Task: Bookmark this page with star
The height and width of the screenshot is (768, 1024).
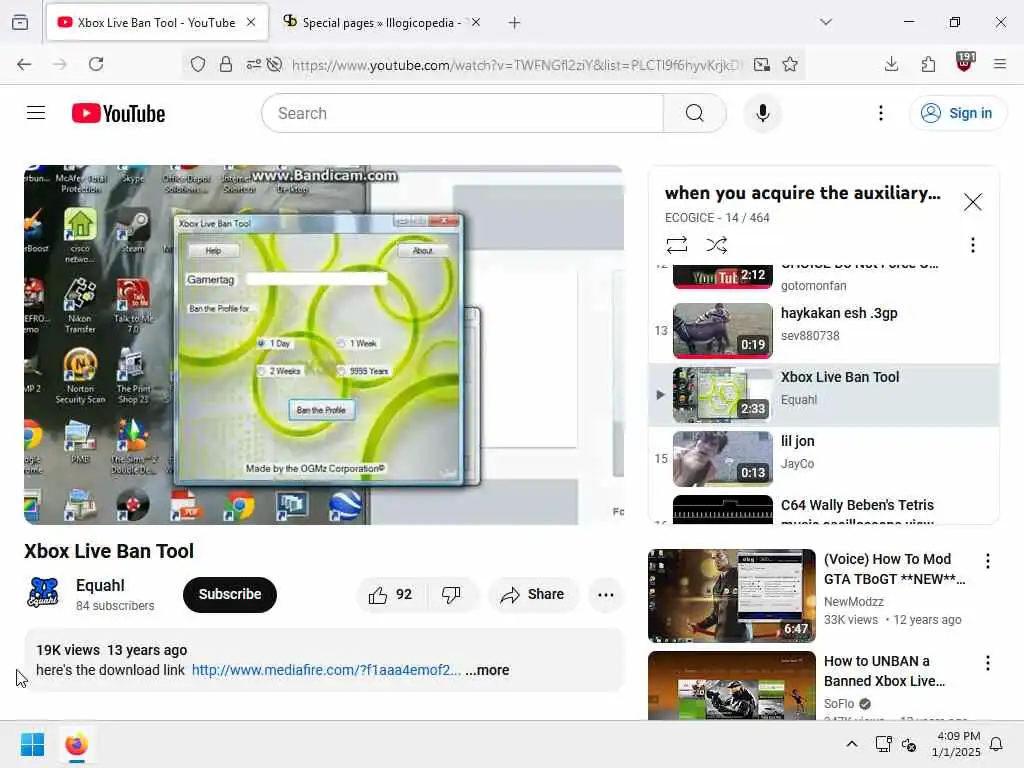Action: coord(790,64)
